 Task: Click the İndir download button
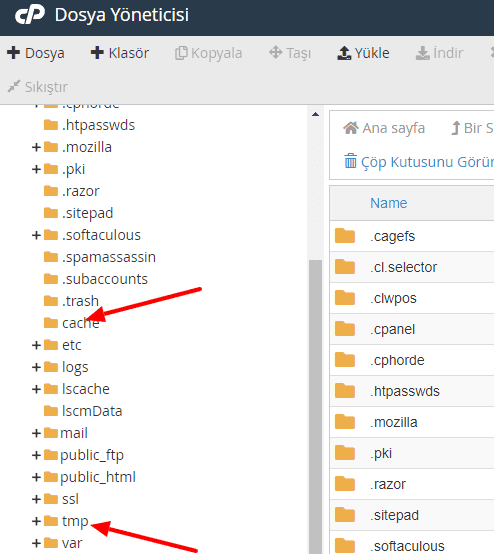pos(439,53)
